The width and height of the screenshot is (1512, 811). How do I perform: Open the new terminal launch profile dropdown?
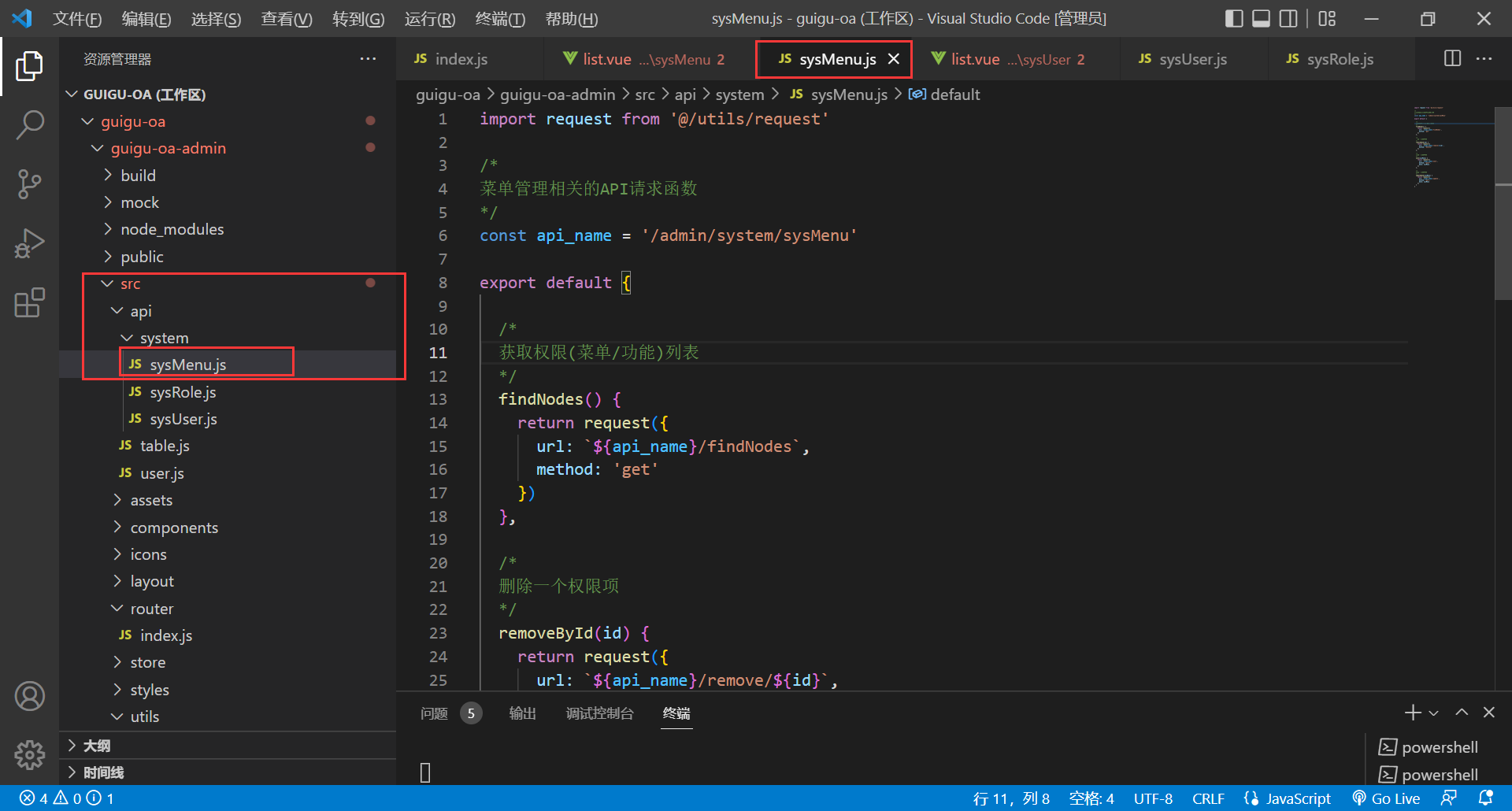1434,713
